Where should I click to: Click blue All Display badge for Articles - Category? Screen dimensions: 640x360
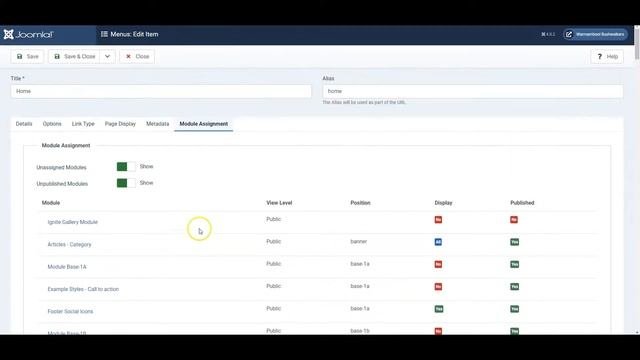pos(438,242)
